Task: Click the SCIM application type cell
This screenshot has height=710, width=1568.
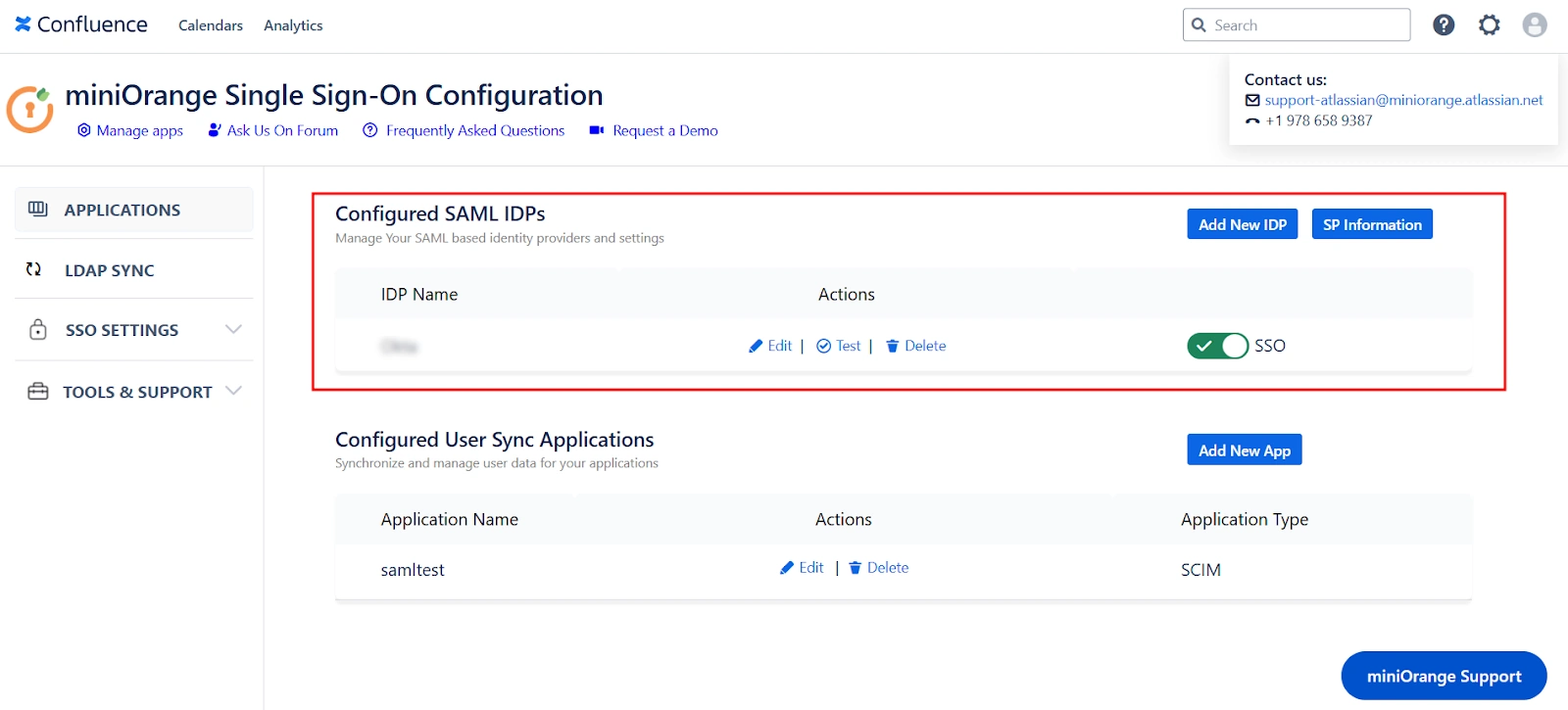Action: (x=1200, y=570)
